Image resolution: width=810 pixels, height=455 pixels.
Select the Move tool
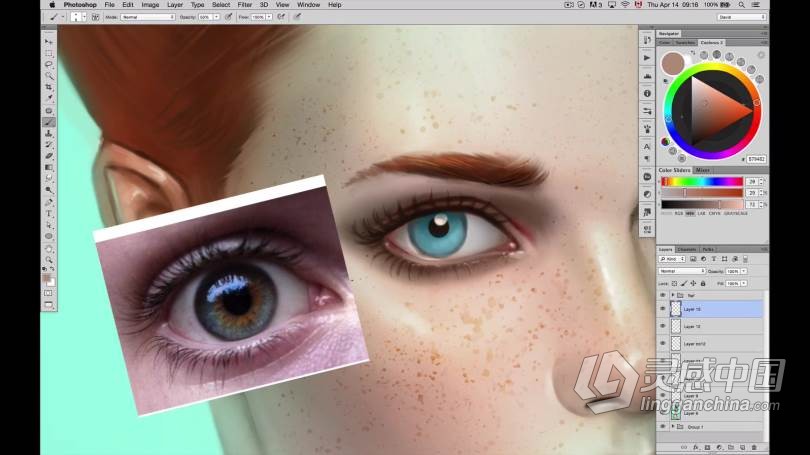pos(48,42)
